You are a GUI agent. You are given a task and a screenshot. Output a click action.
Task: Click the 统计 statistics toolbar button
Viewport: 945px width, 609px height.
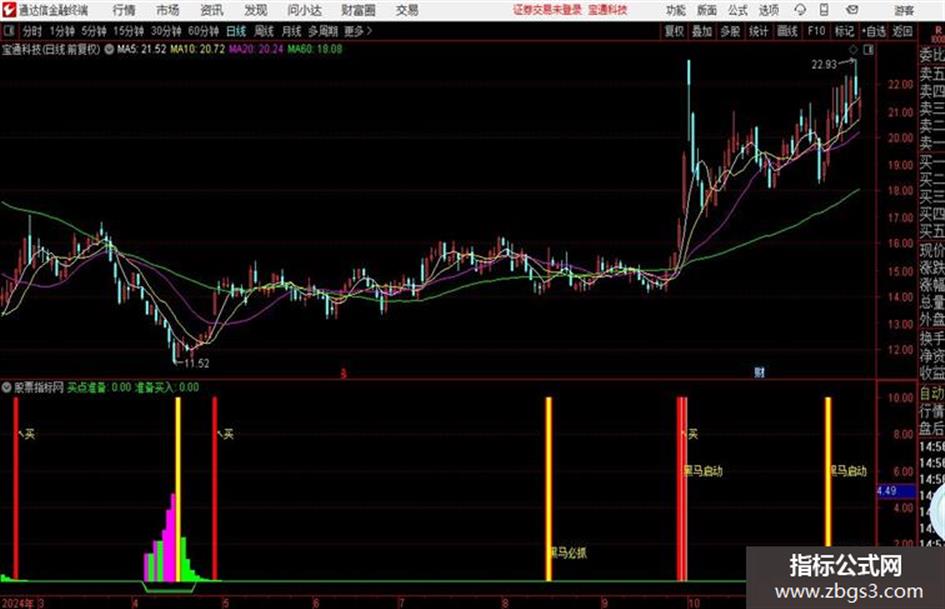759,31
